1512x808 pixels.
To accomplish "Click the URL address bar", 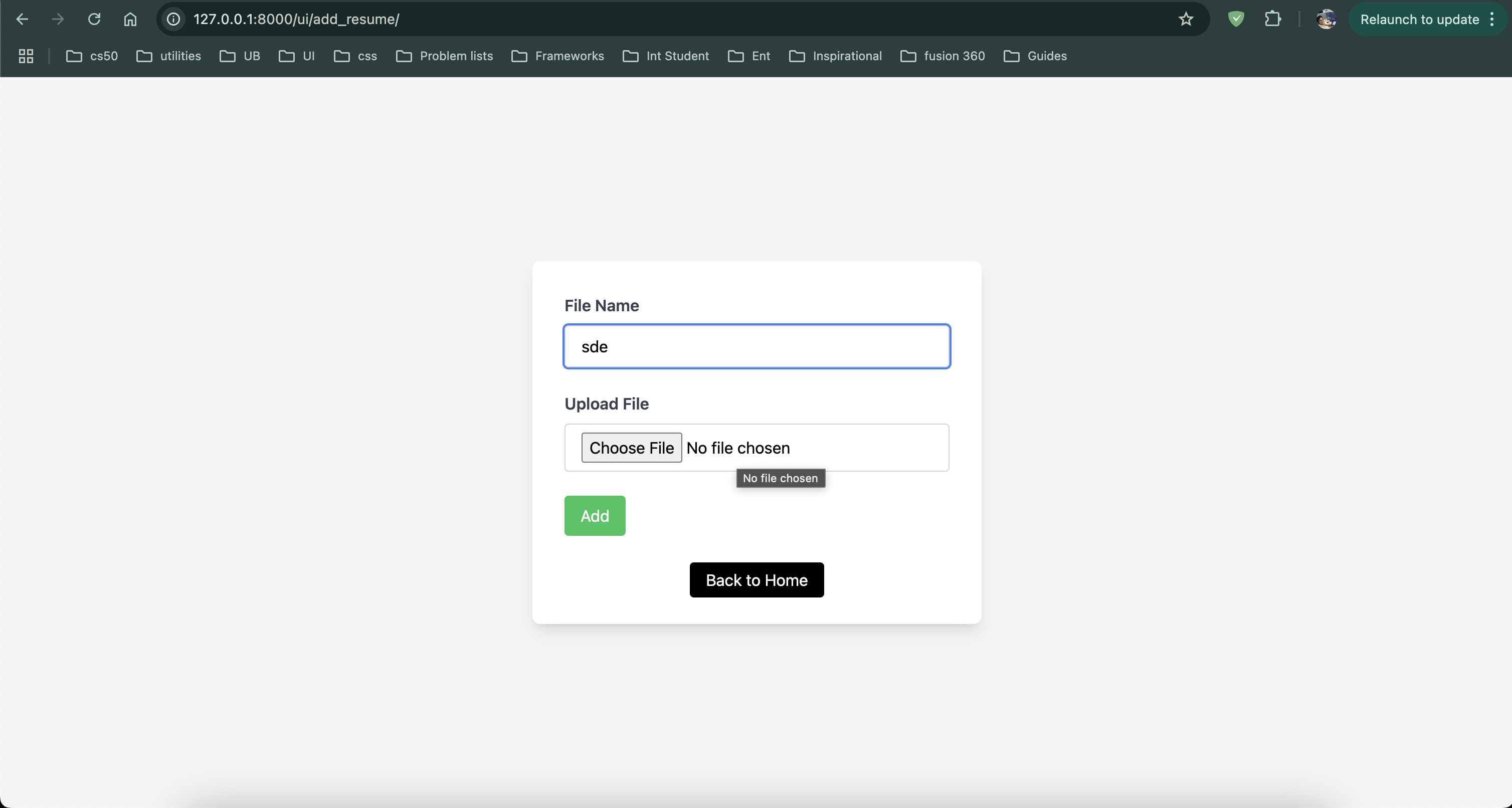I will 646,20.
